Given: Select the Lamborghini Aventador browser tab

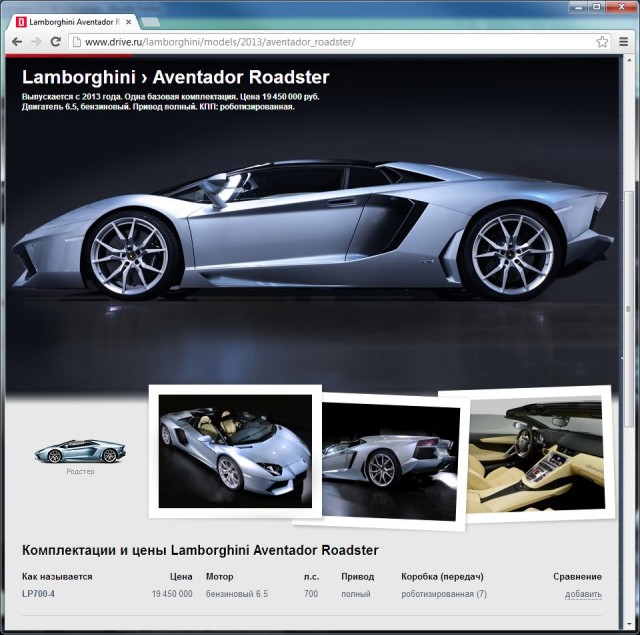Looking at the screenshot, I should click(73, 22).
